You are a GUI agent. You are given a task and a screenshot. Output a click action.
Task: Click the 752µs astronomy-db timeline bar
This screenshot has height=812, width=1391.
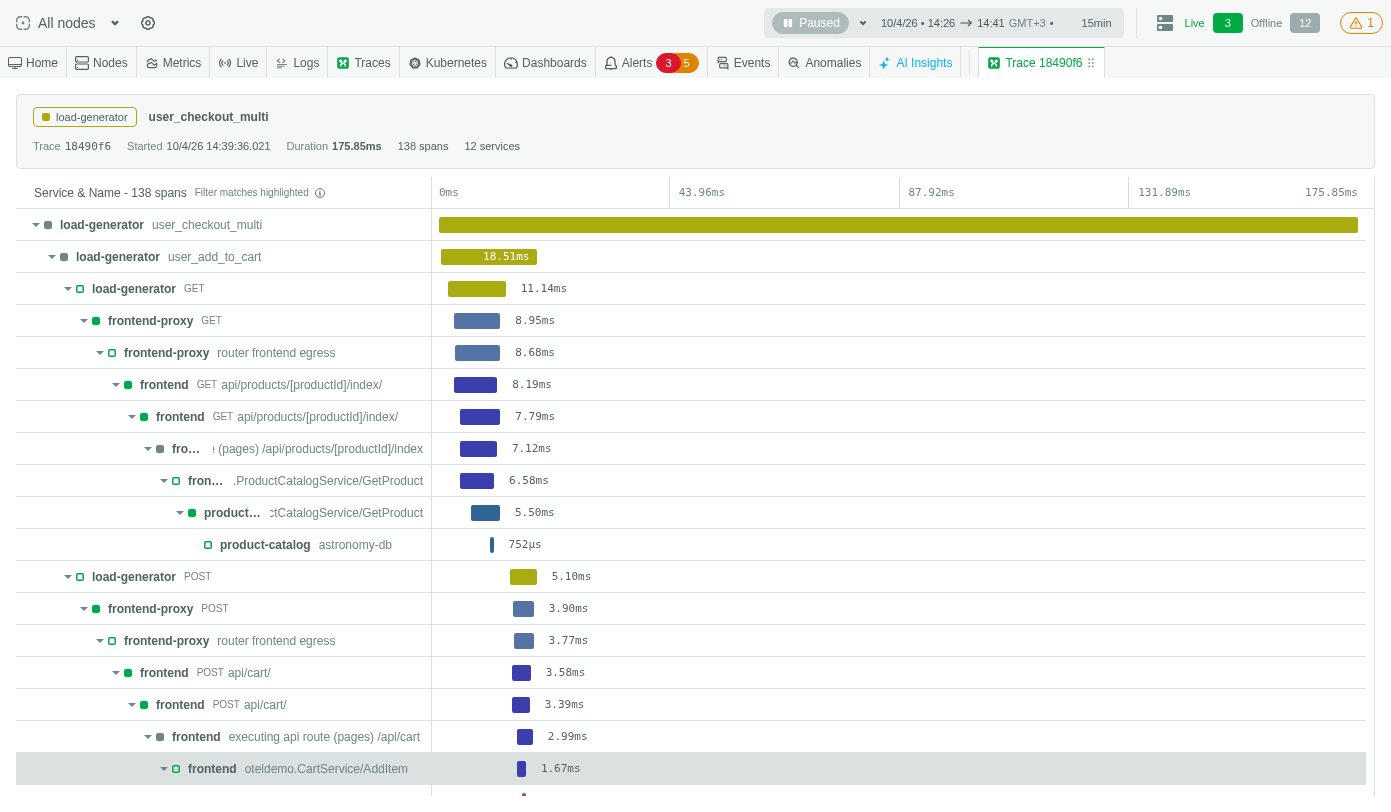click(x=492, y=545)
